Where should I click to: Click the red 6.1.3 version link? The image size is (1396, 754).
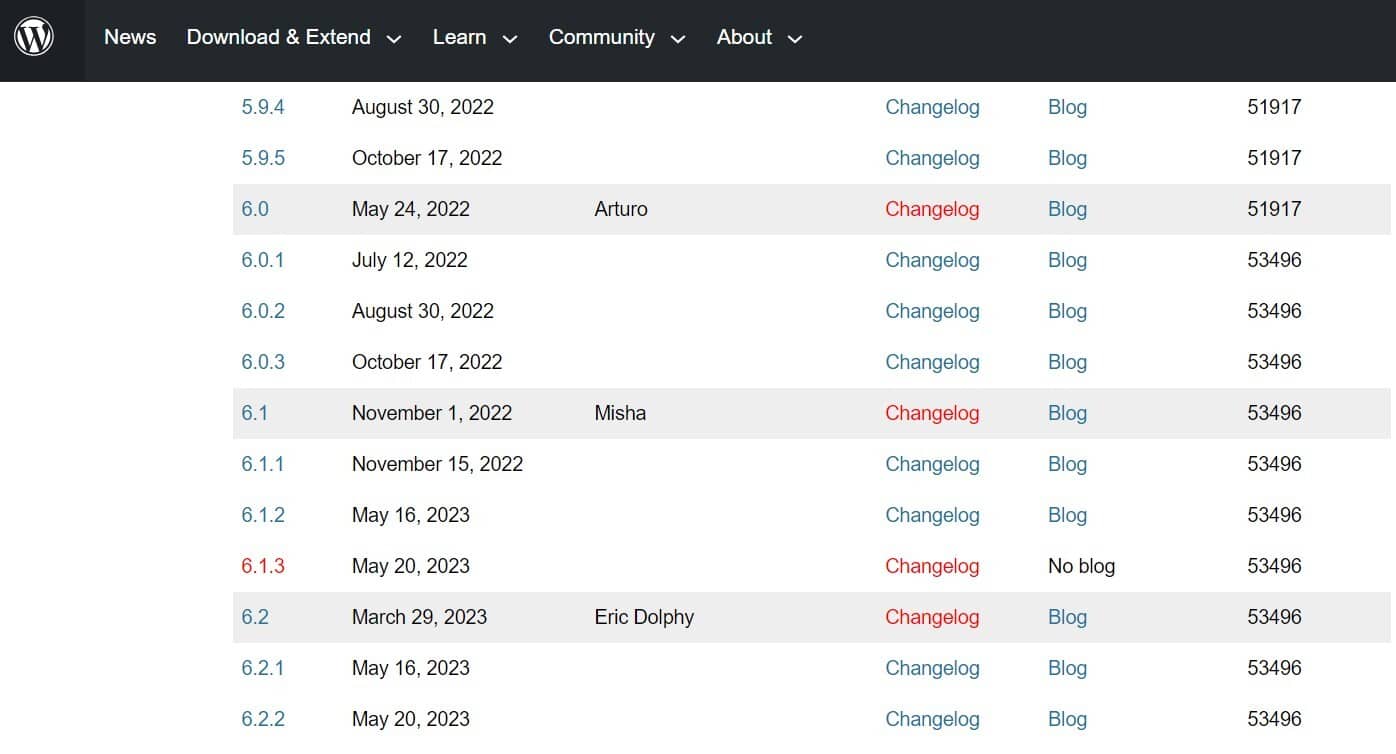click(x=263, y=566)
